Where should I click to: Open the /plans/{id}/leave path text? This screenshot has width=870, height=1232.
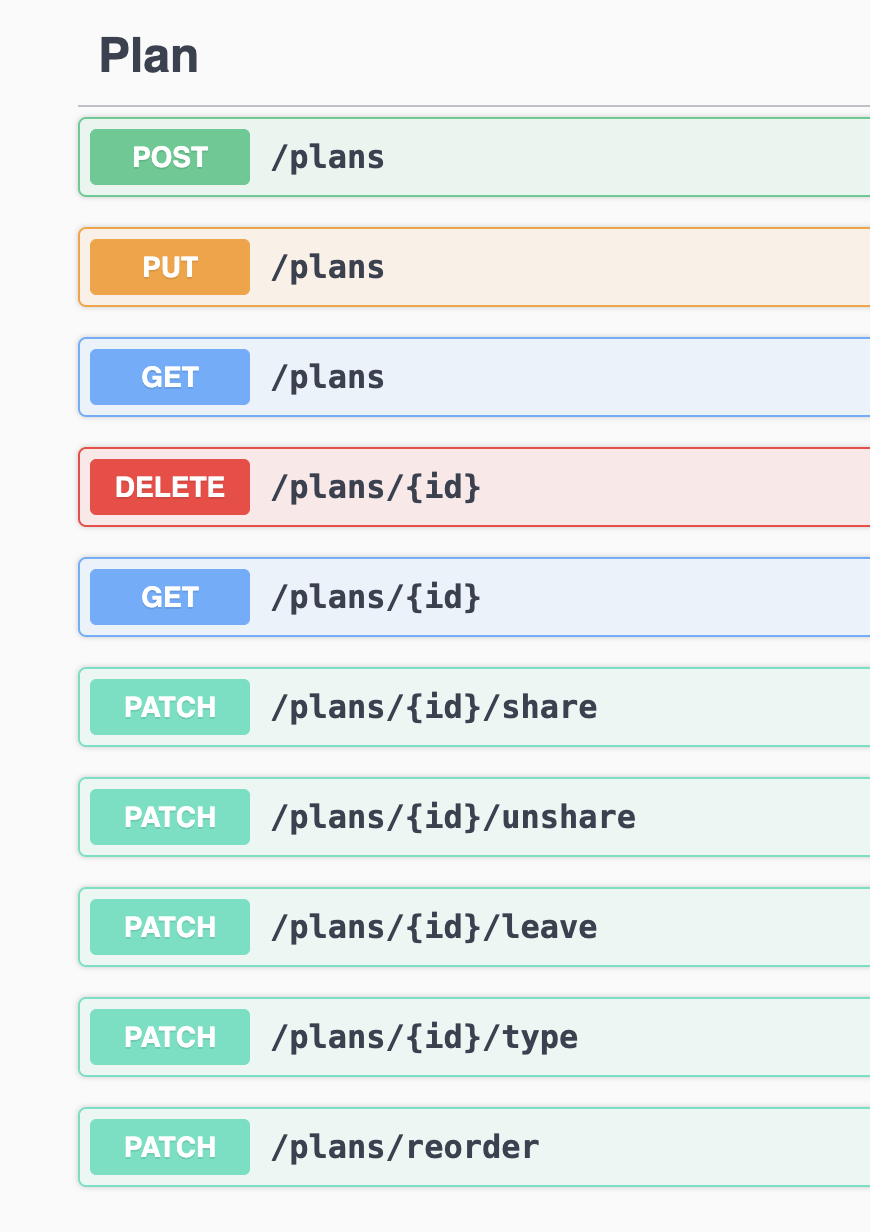click(434, 927)
